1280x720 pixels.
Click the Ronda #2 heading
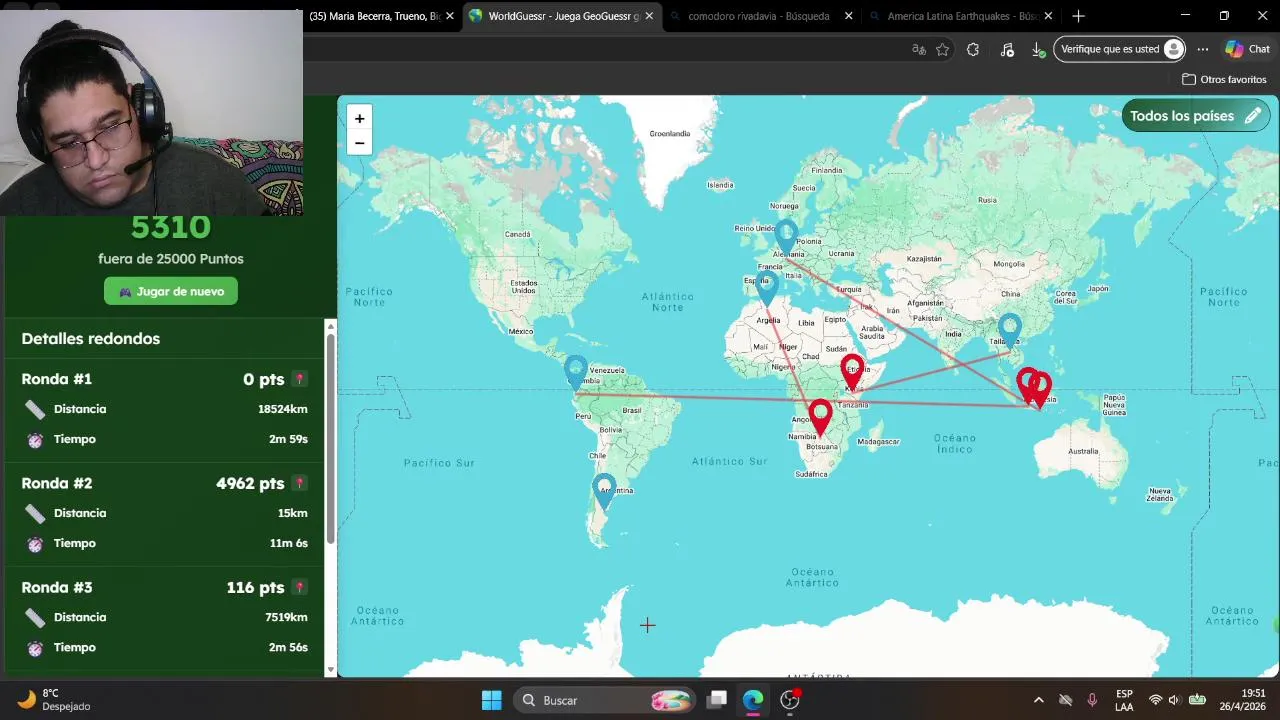pyautogui.click(x=57, y=483)
